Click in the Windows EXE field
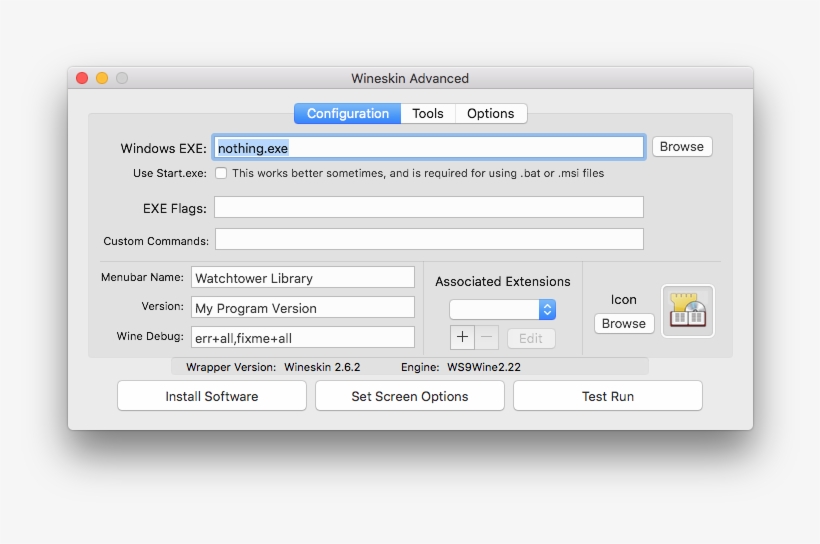The width and height of the screenshot is (820, 544). click(x=429, y=148)
